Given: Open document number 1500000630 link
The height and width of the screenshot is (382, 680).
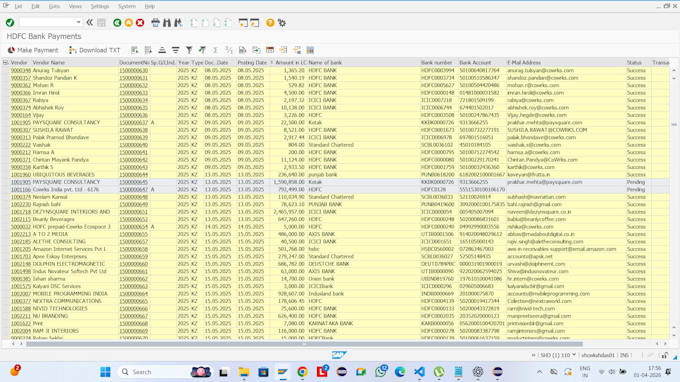Looking at the screenshot, I should (x=134, y=70).
